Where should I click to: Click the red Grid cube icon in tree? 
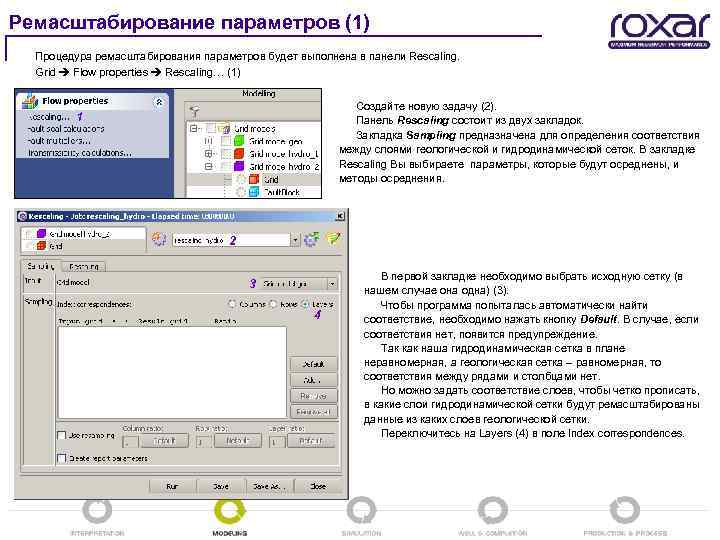click(x=254, y=179)
